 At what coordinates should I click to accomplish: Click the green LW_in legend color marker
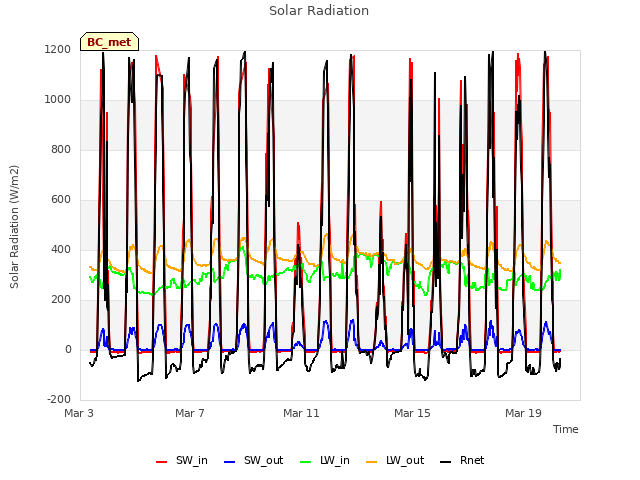point(306,462)
